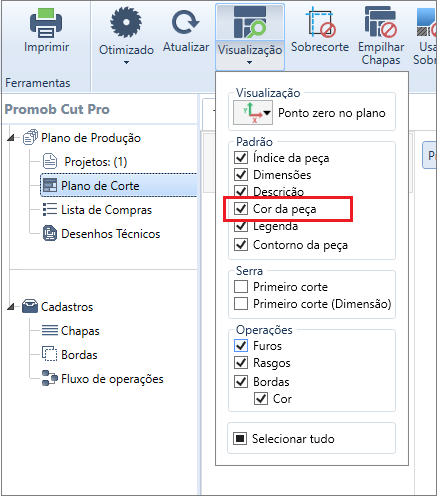Image resolution: width=437 pixels, height=496 pixels.
Task: Click the Sobrecorte toolbar icon
Action: coord(320,22)
